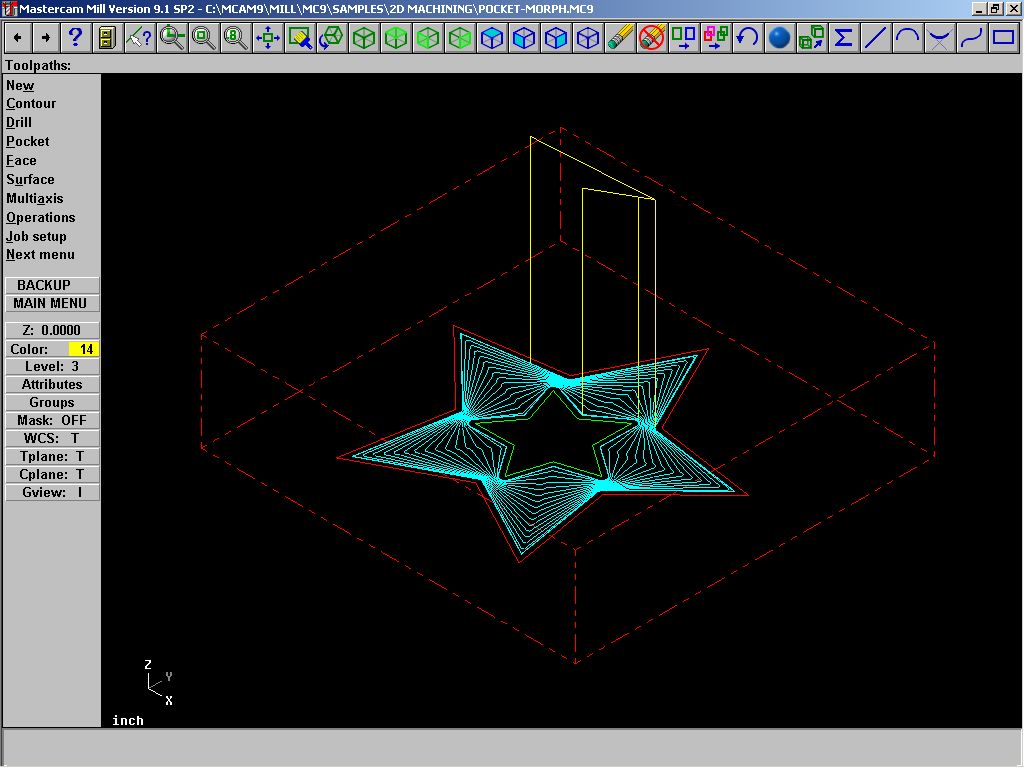Click the Unzoom by 0.8 magnifier
Image resolution: width=1024 pixels, height=768 pixels.
236,38
